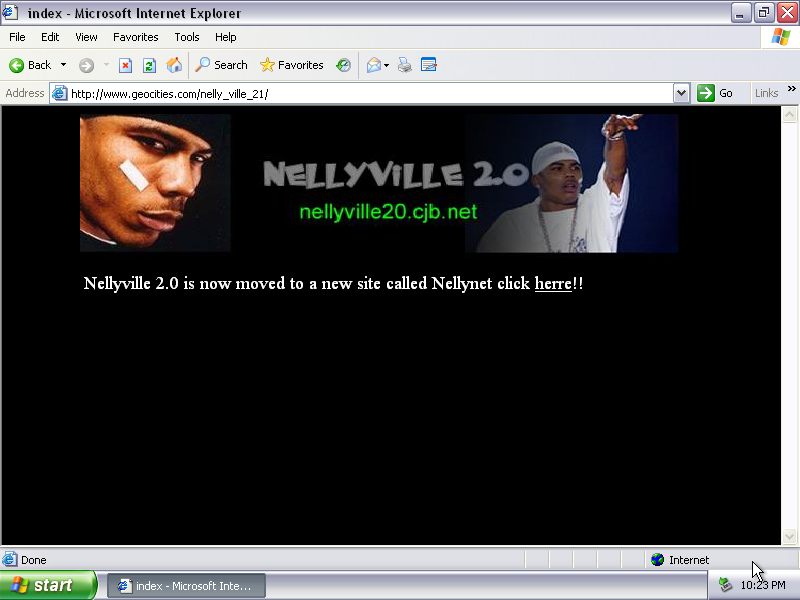Click the 10:23 PM taskbar clock
800x600 pixels.
pyautogui.click(x=763, y=585)
